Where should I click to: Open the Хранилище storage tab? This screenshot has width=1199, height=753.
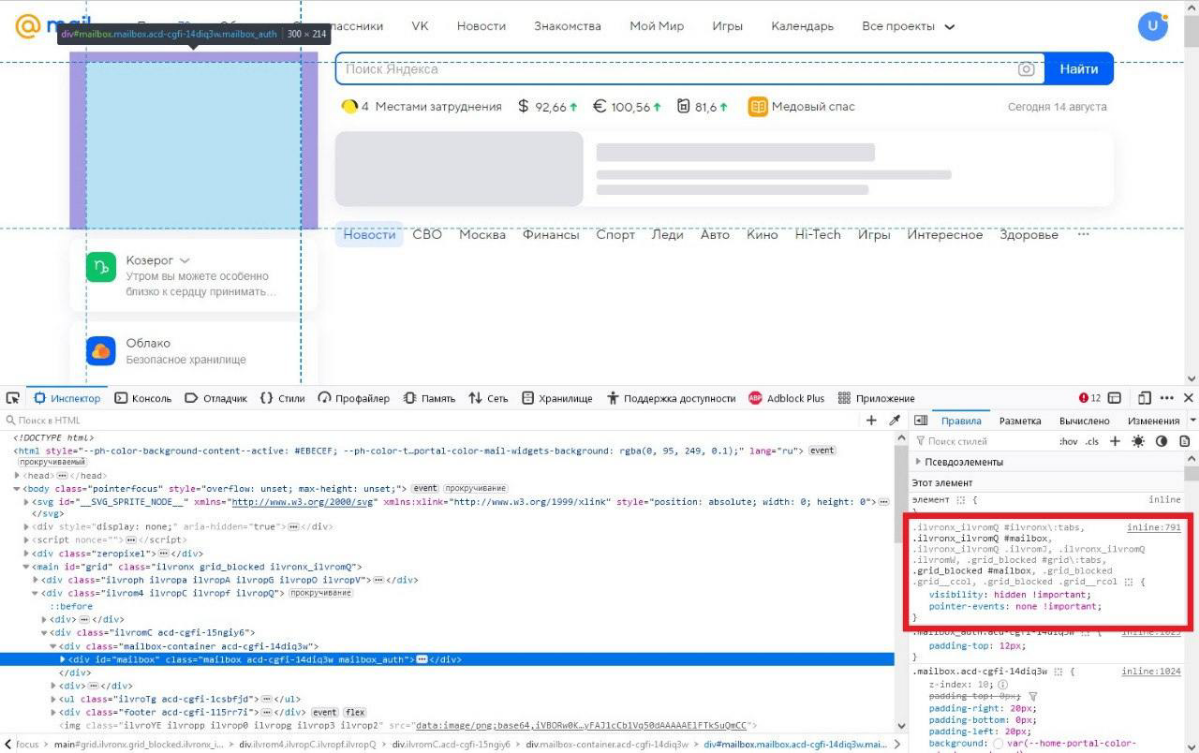(x=557, y=398)
